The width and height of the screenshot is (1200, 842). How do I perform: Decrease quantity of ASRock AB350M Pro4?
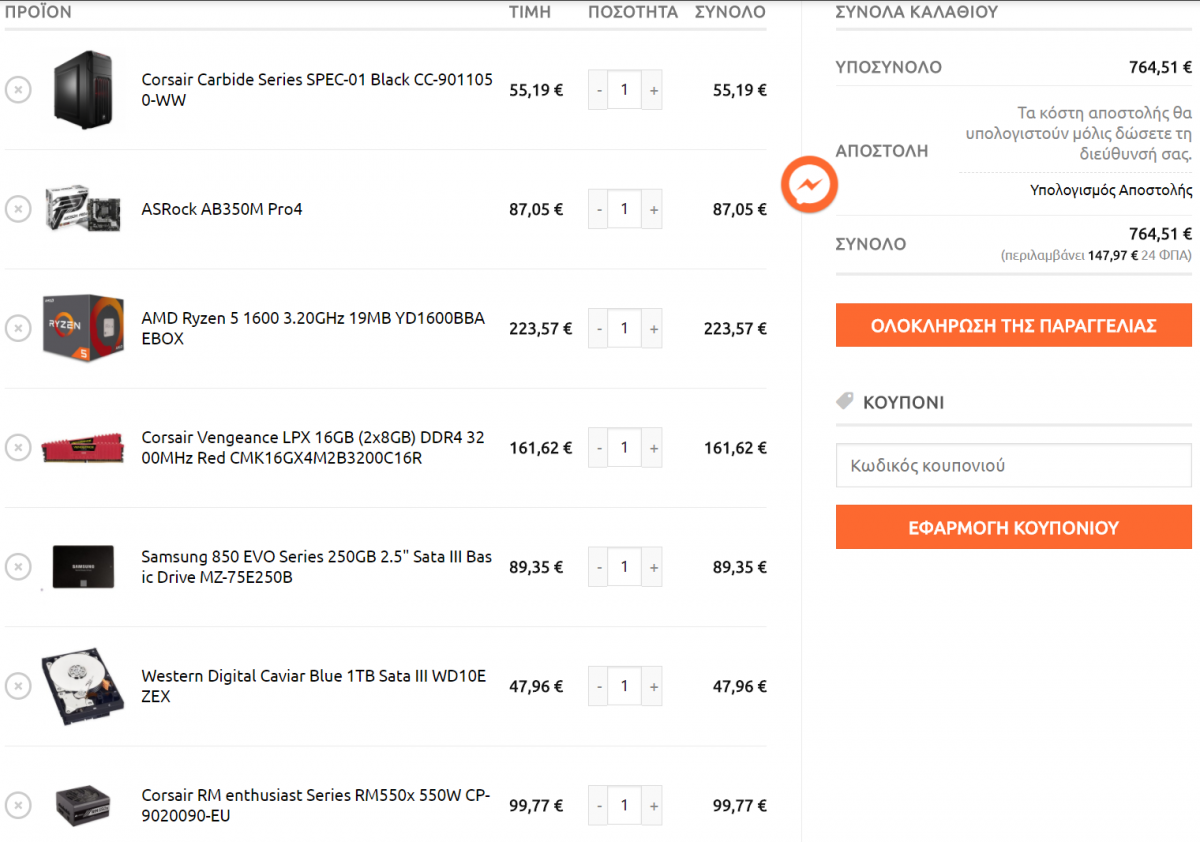tap(598, 209)
